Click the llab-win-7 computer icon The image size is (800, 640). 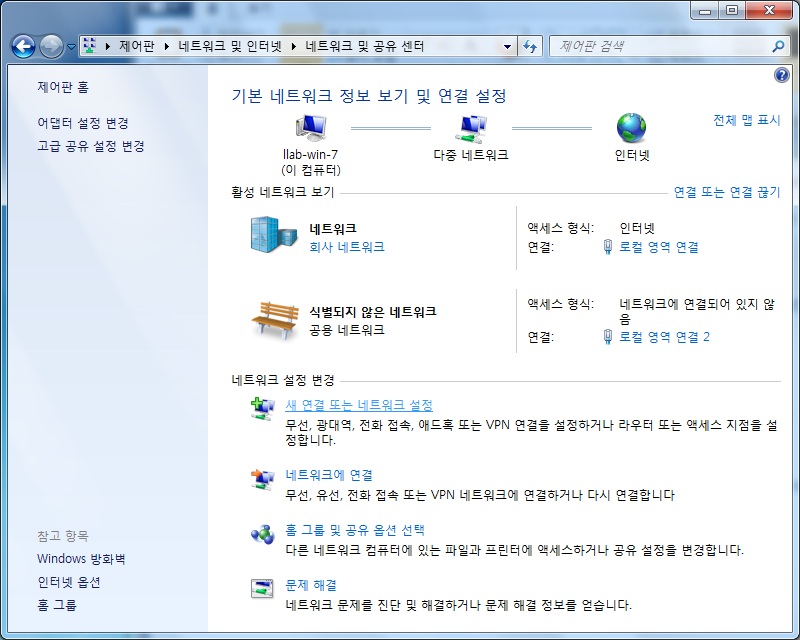(x=311, y=128)
